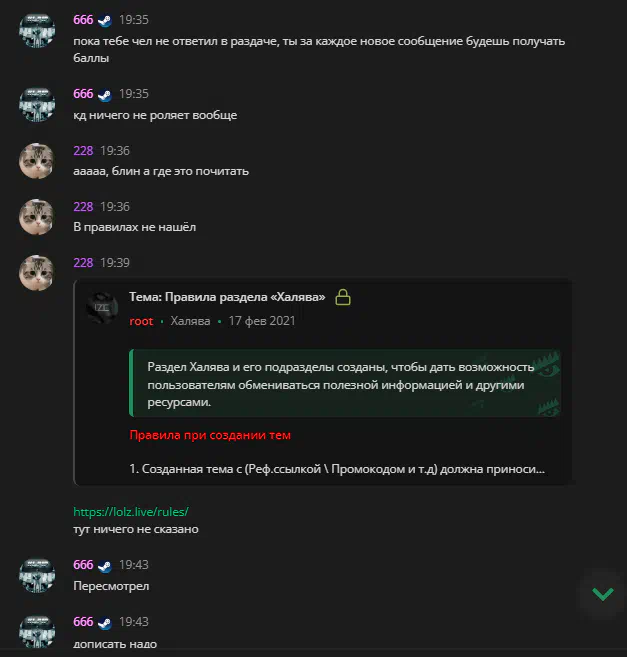Click the 19:35 timestamp of the top message

(x=134, y=20)
